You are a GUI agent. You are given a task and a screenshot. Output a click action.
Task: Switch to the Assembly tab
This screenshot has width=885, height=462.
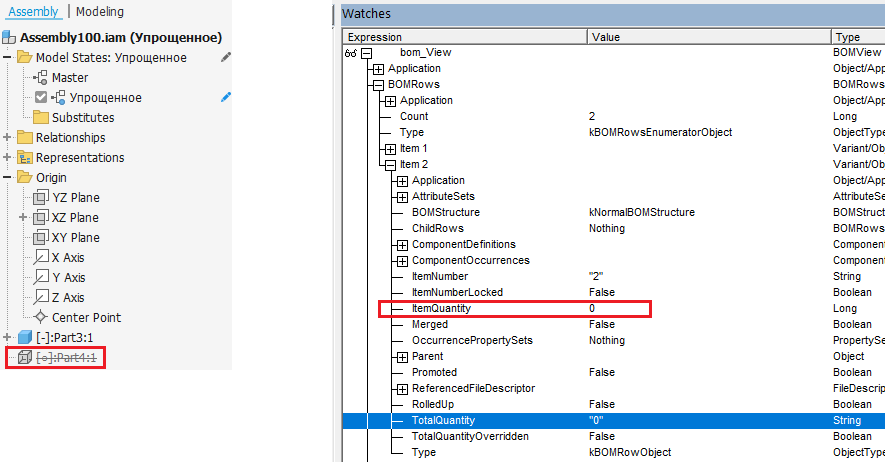[x=33, y=12]
